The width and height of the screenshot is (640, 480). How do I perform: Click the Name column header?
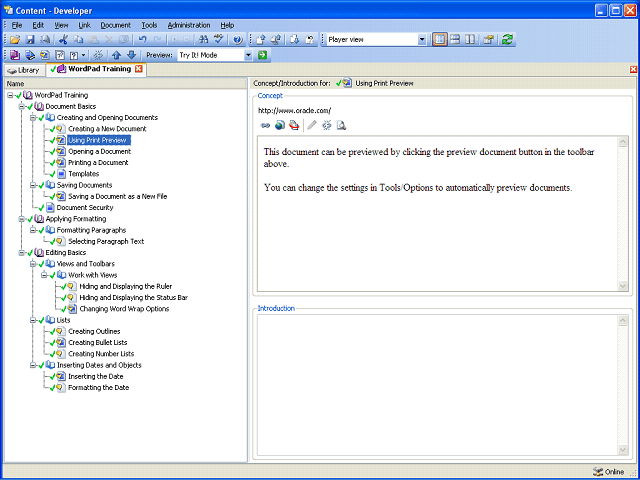tap(126, 84)
